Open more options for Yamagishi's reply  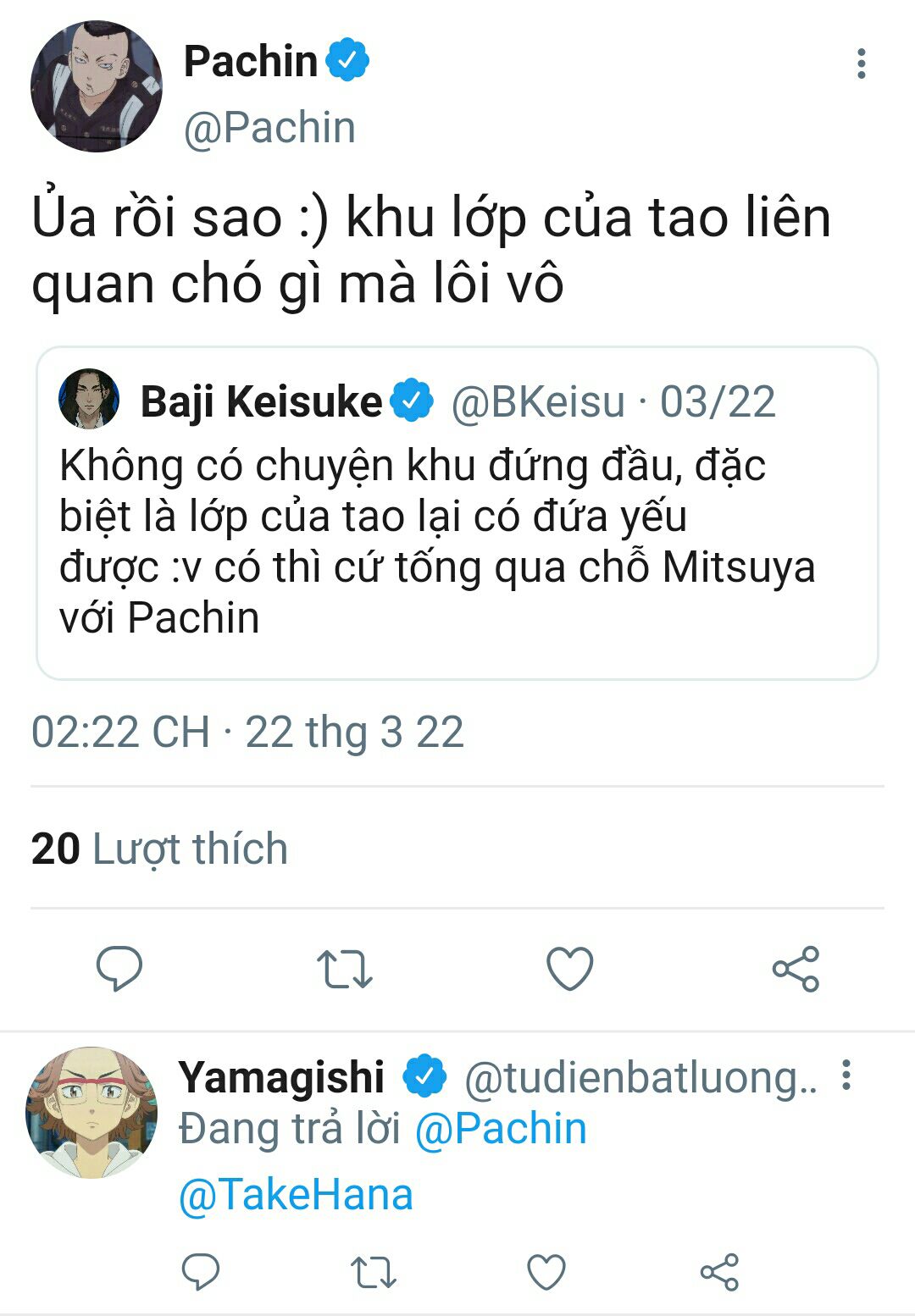[x=846, y=1075]
